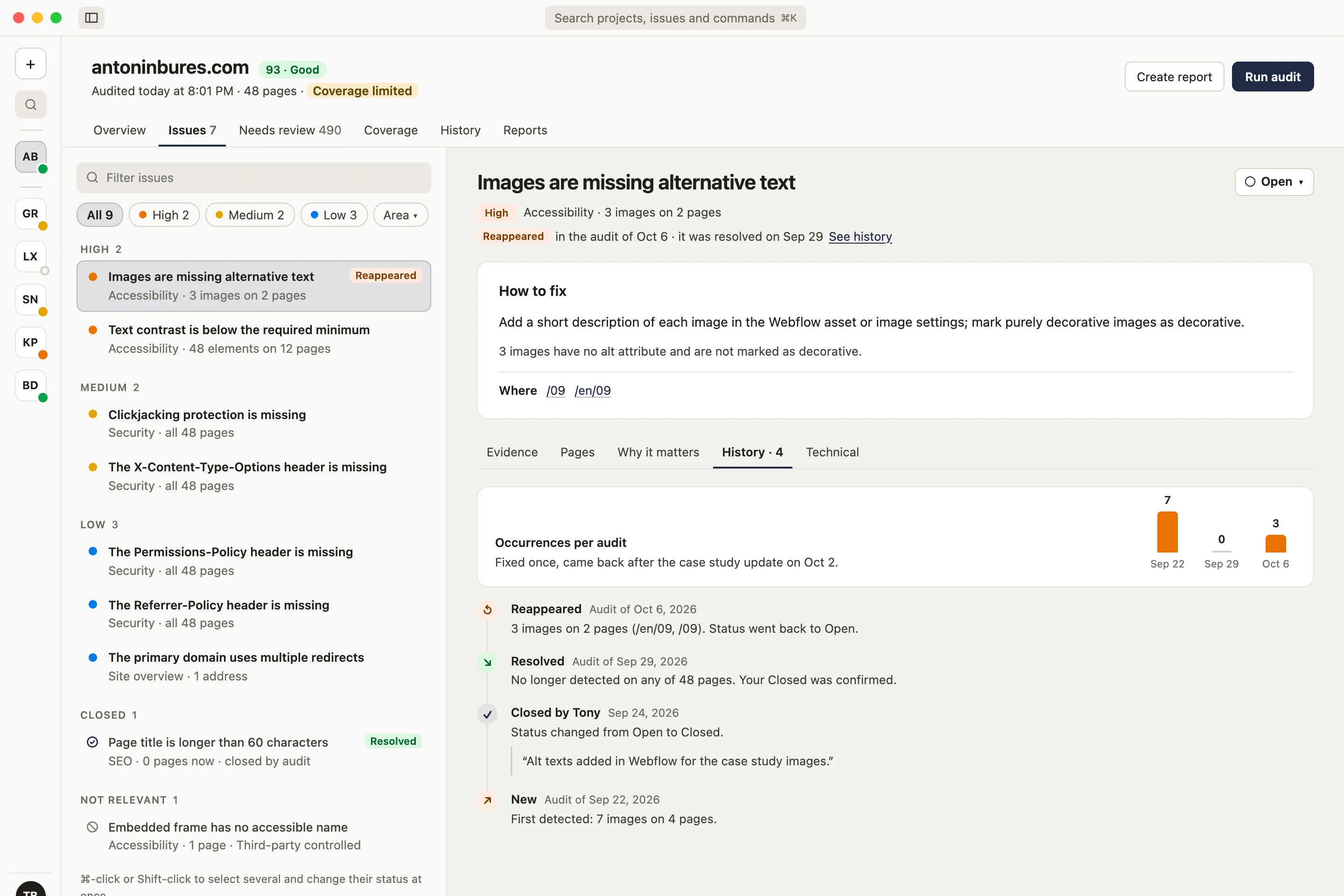
Task: Open the /09 page link
Action: tap(555, 390)
